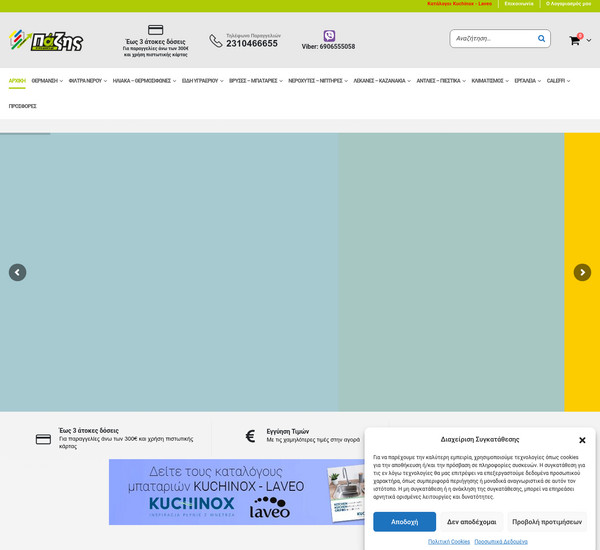Viewport: 600px width, 550px height.
Task: Select the ΑΡΧΙΚΗ home tab
Action: [x=17, y=81]
